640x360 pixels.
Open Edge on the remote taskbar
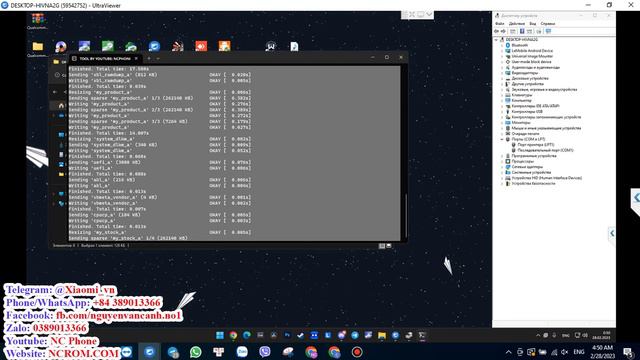tap(247, 336)
